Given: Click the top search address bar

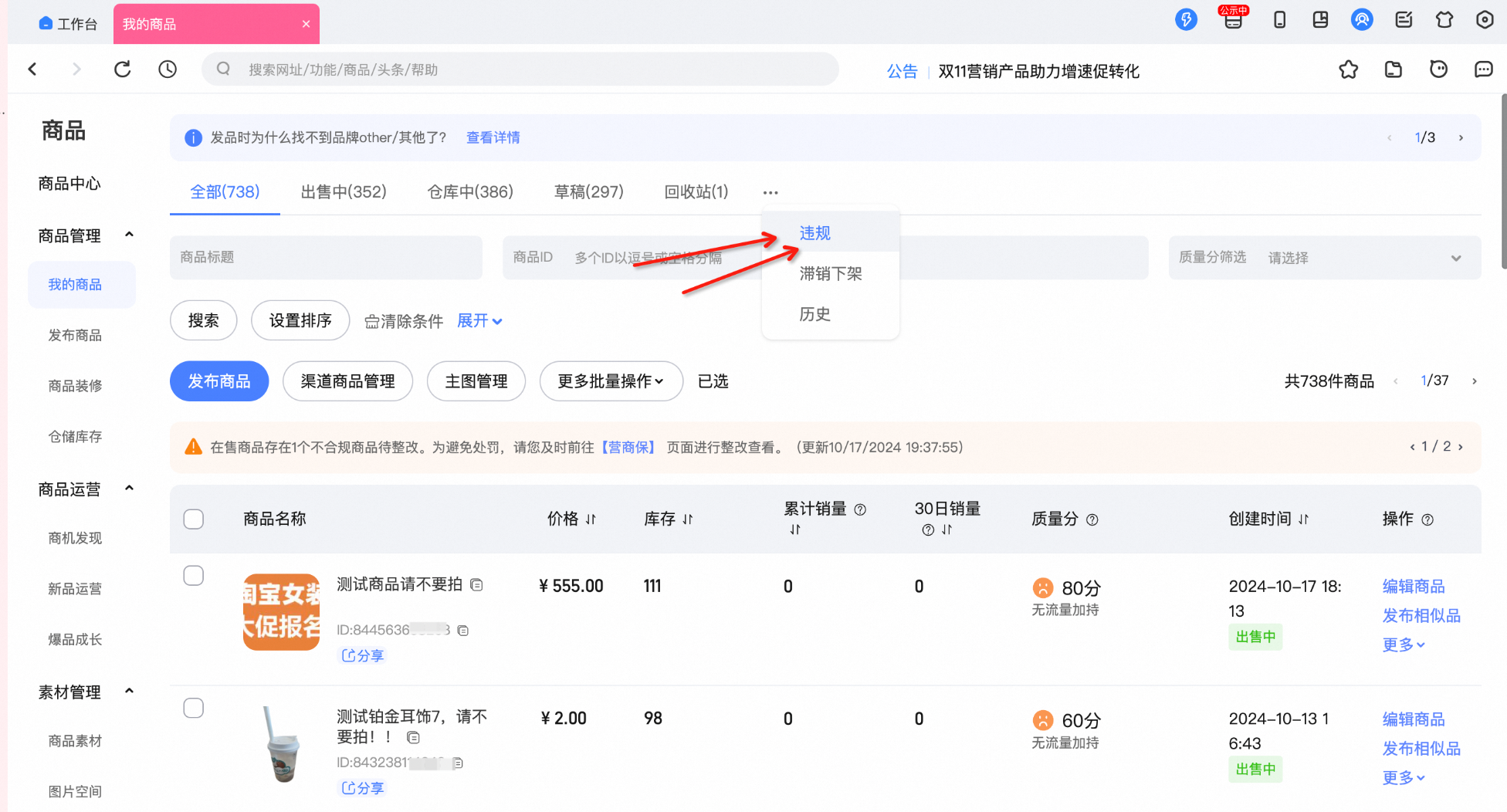Looking at the screenshot, I should (520, 69).
